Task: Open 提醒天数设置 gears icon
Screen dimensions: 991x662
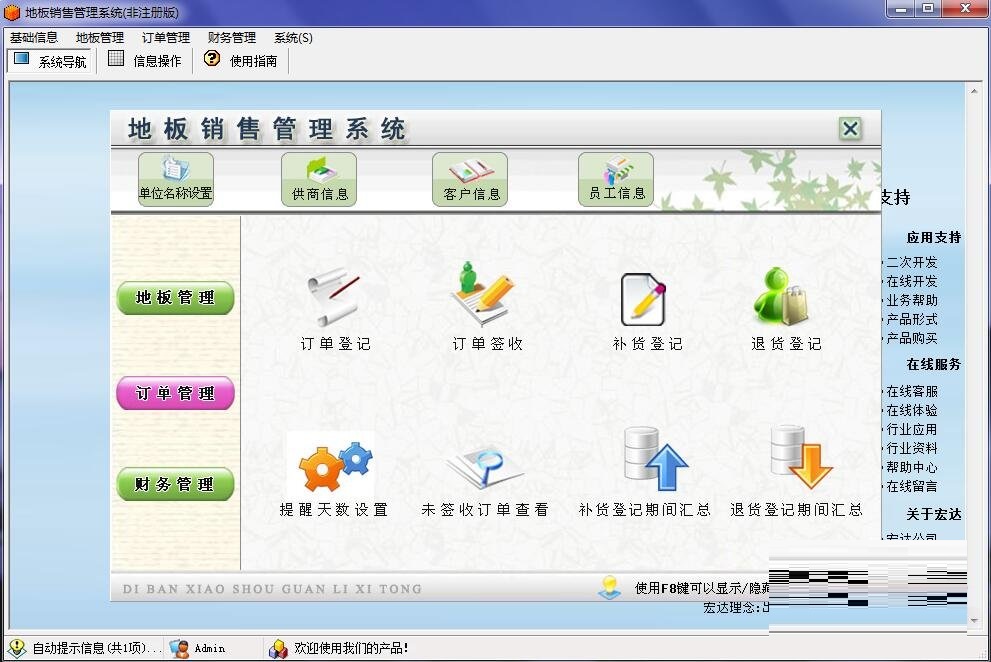Action: pyautogui.click(x=332, y=465)
